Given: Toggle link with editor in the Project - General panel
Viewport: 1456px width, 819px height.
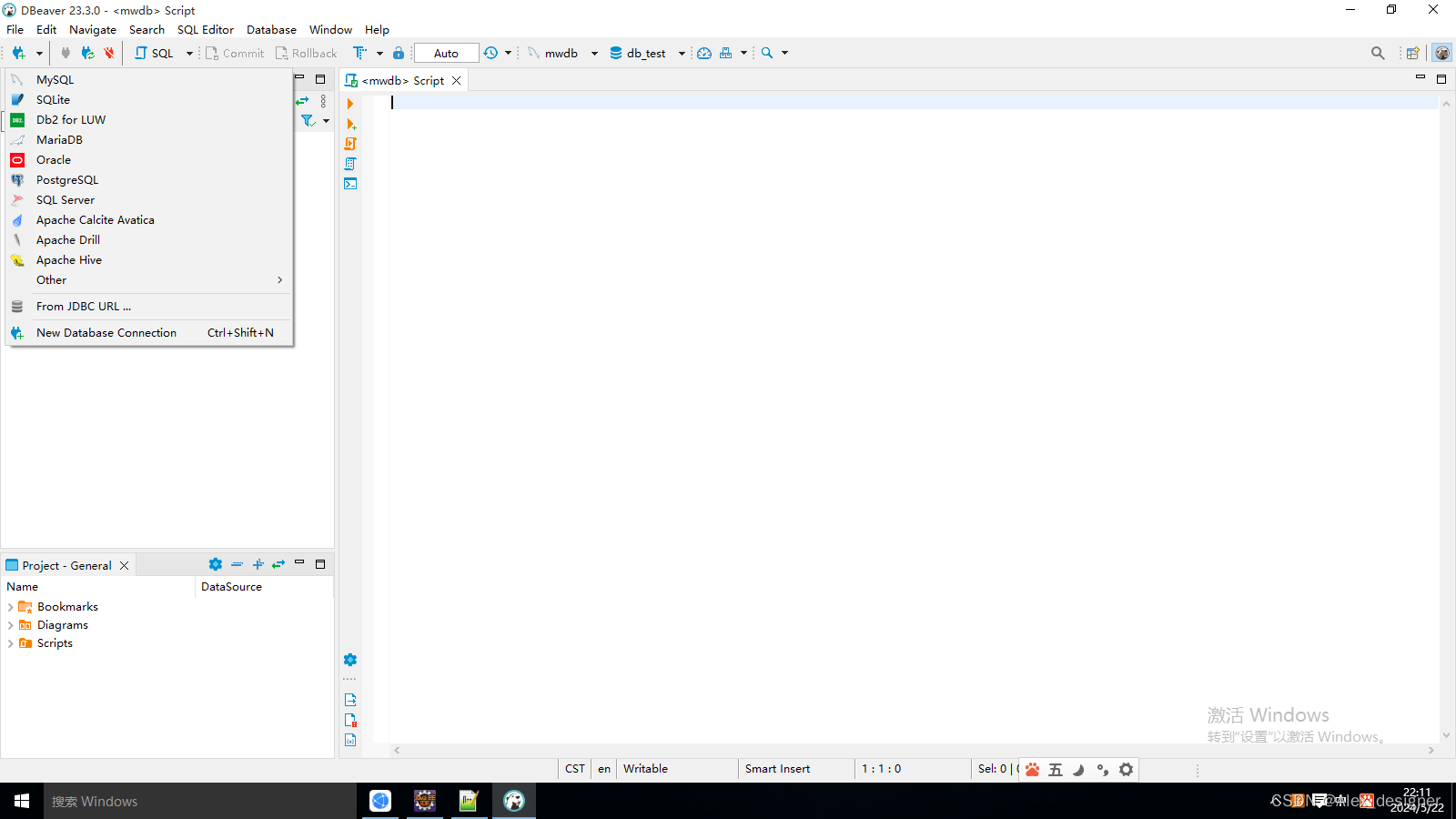Looking at the screenshot, I should pyautogui.click(x=278, y=564).
